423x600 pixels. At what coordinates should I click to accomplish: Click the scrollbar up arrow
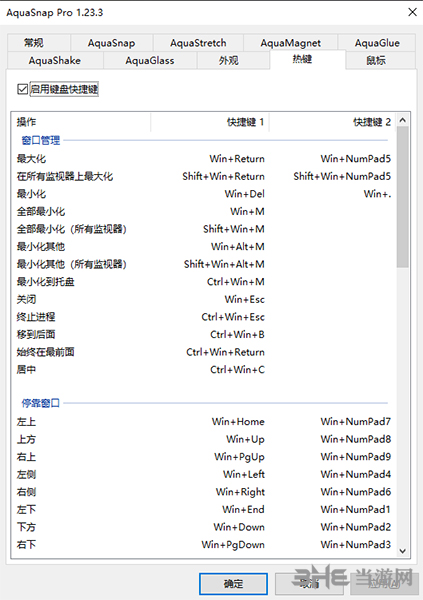[x=402, y=120]
